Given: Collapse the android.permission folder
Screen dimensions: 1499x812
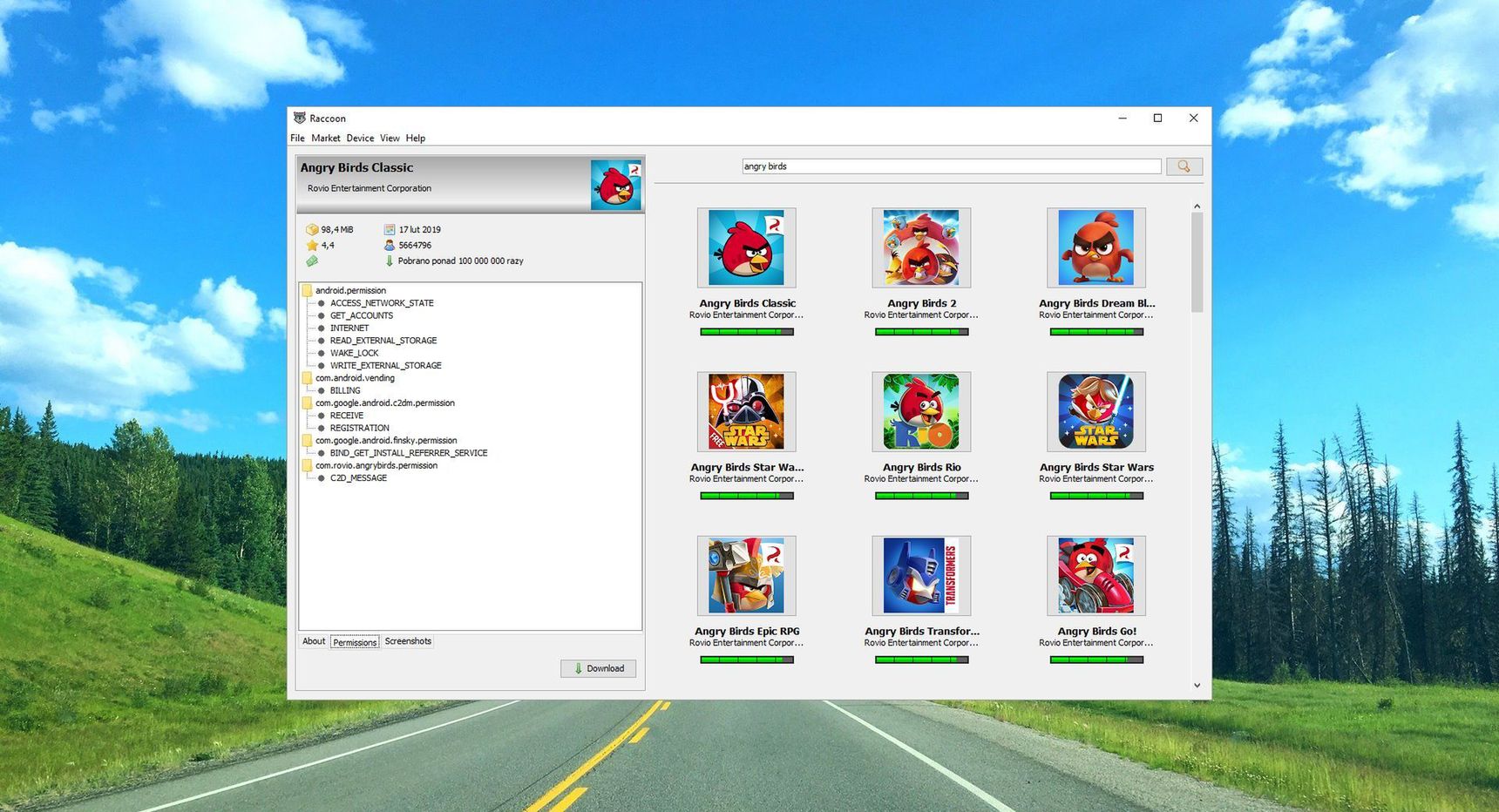Looking at the screenshot, I should click(x=307, y=290).
